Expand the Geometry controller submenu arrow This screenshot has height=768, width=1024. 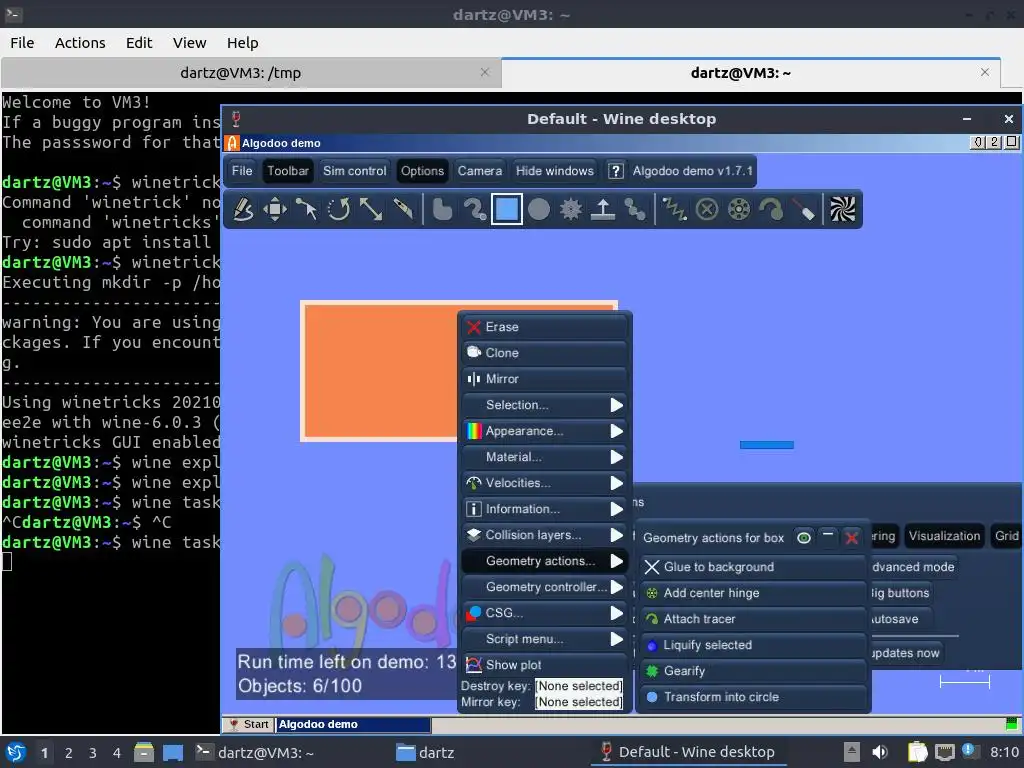[616, 587]
